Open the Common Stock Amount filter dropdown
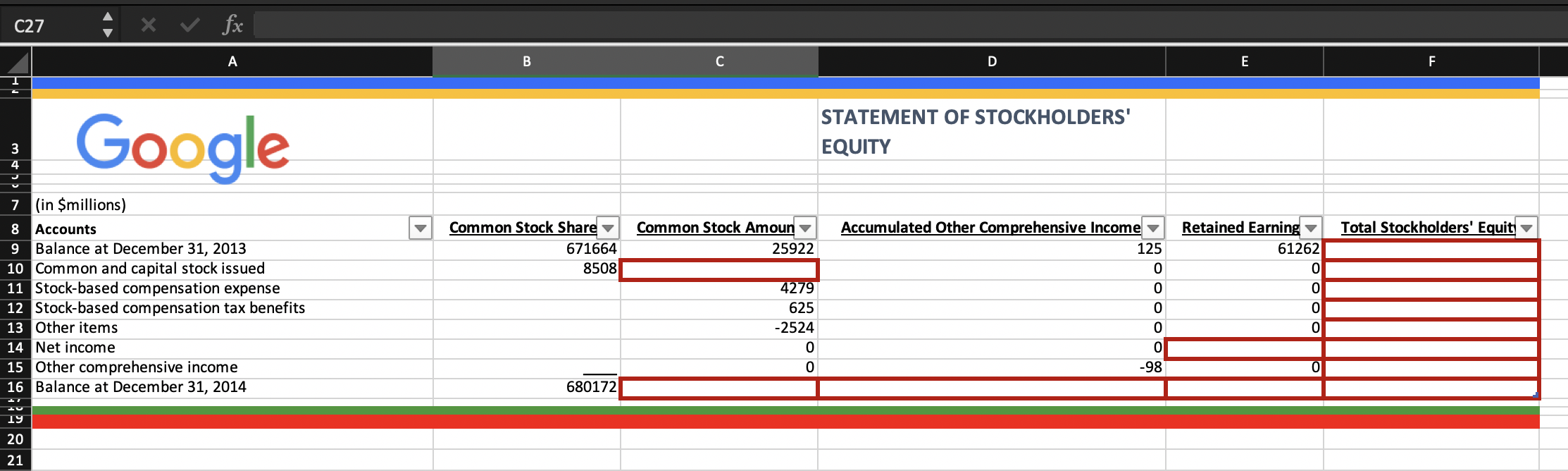The width and height of the screenshot is (1568, 471). coord(805,228)
